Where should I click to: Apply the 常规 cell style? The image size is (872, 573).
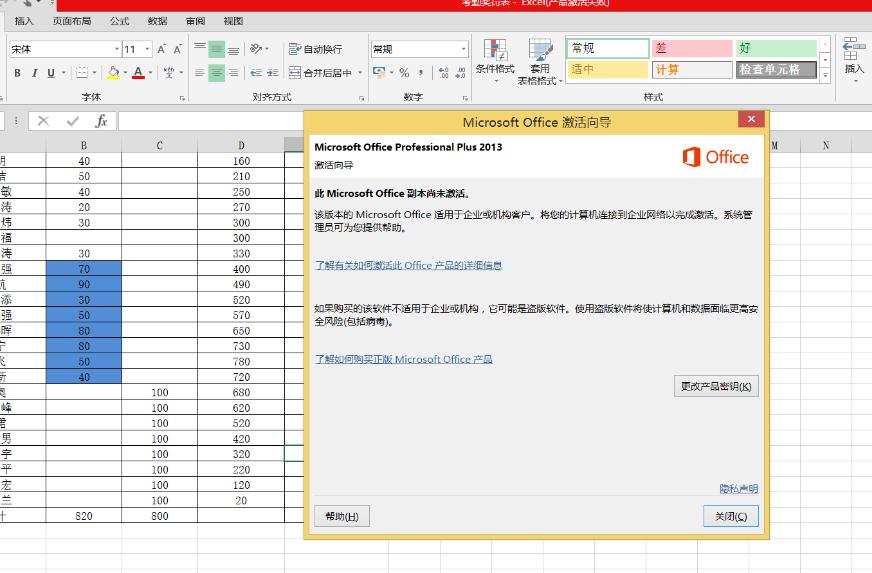(x=608, y=48)
